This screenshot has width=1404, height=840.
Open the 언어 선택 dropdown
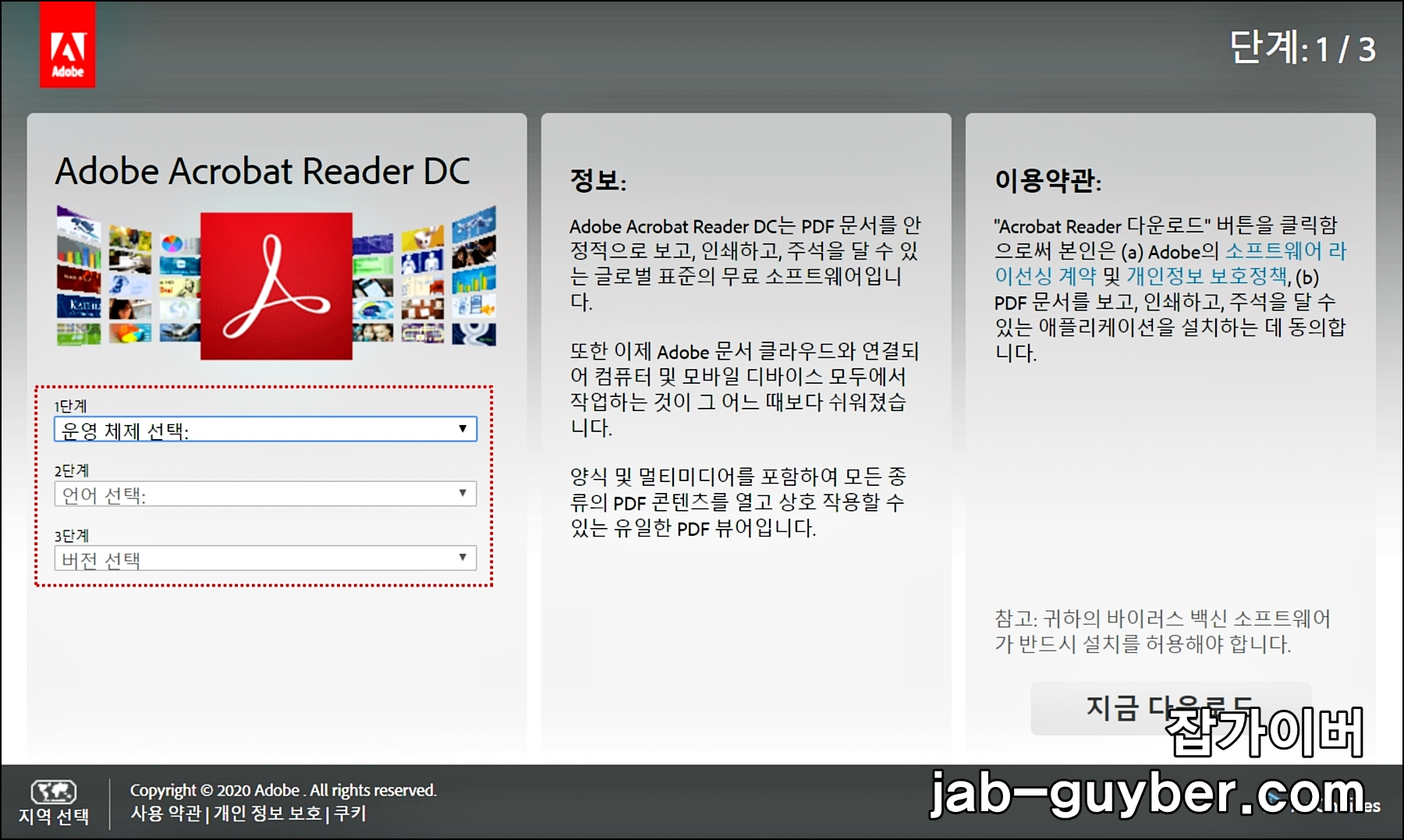click(x=265, y=494)
